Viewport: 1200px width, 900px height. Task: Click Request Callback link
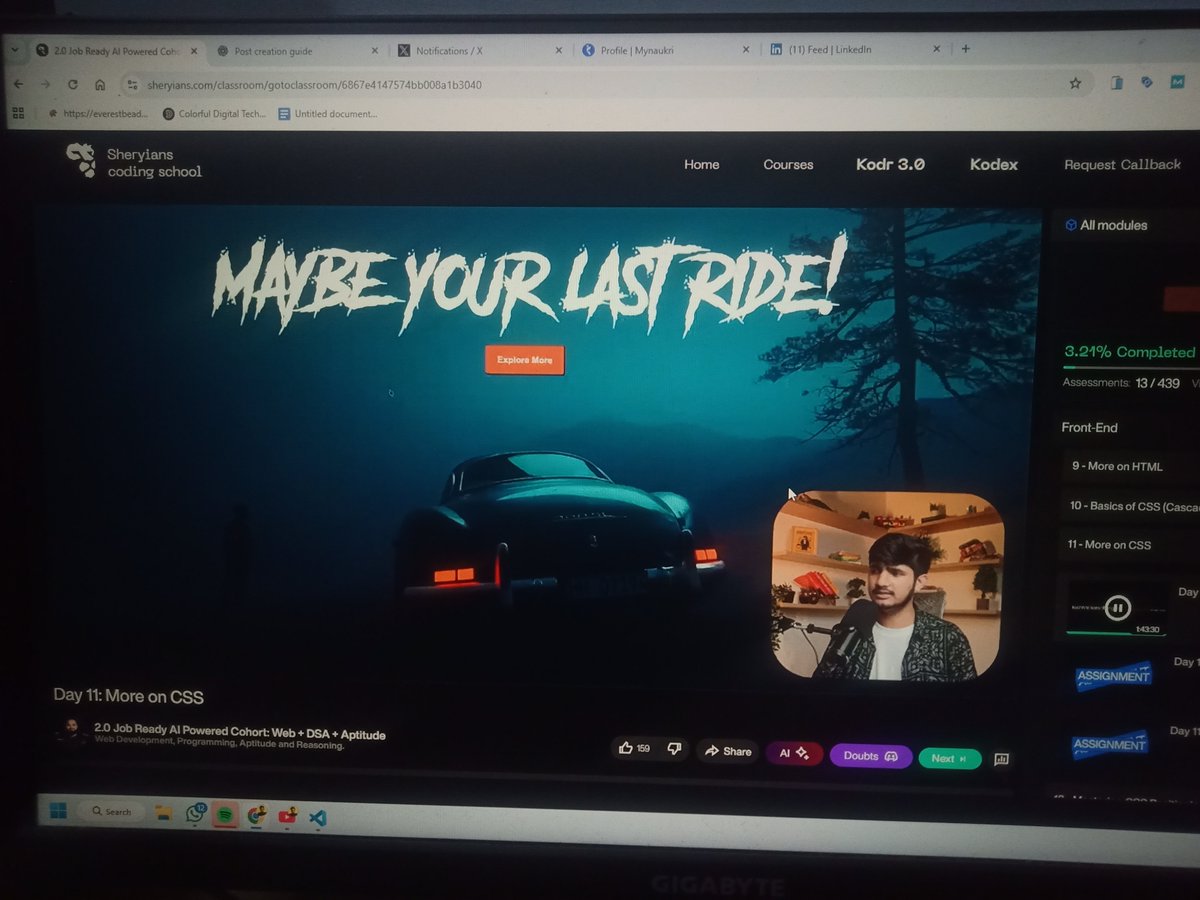click(x=1122, y=164)
